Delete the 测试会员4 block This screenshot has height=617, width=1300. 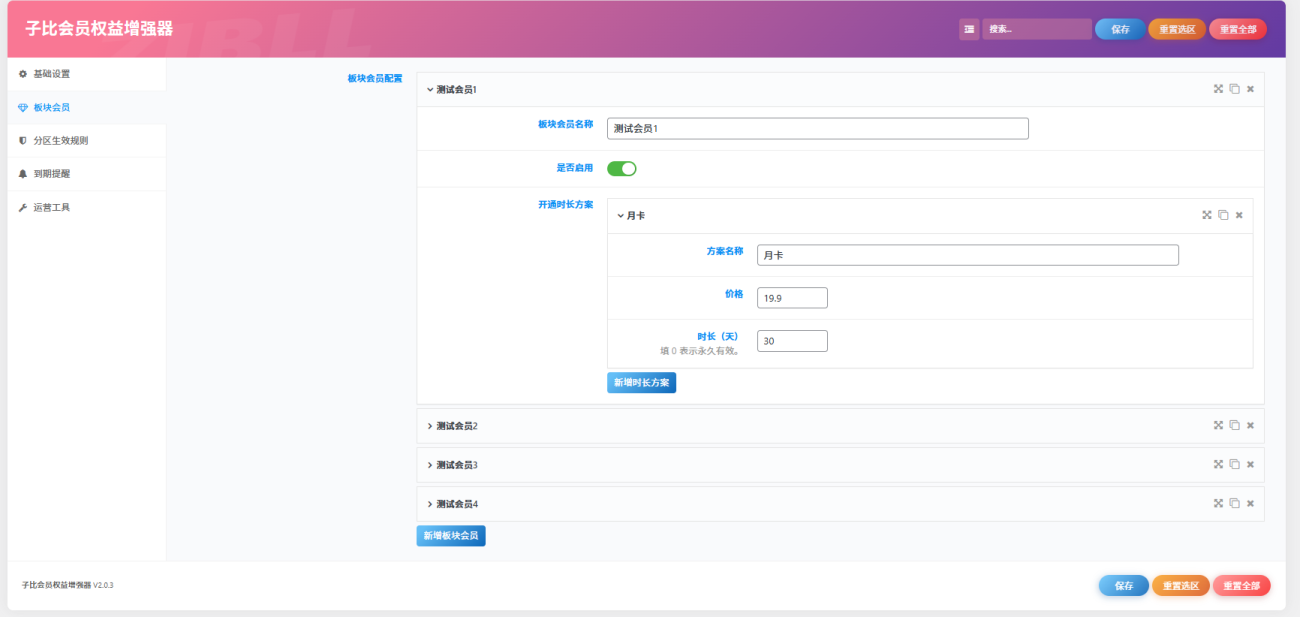tap(1250, 503)
